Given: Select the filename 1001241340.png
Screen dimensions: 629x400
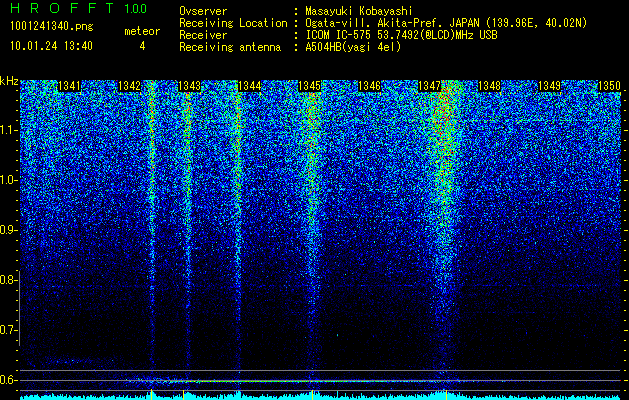Looking at the screenshot, I should 52,26.
